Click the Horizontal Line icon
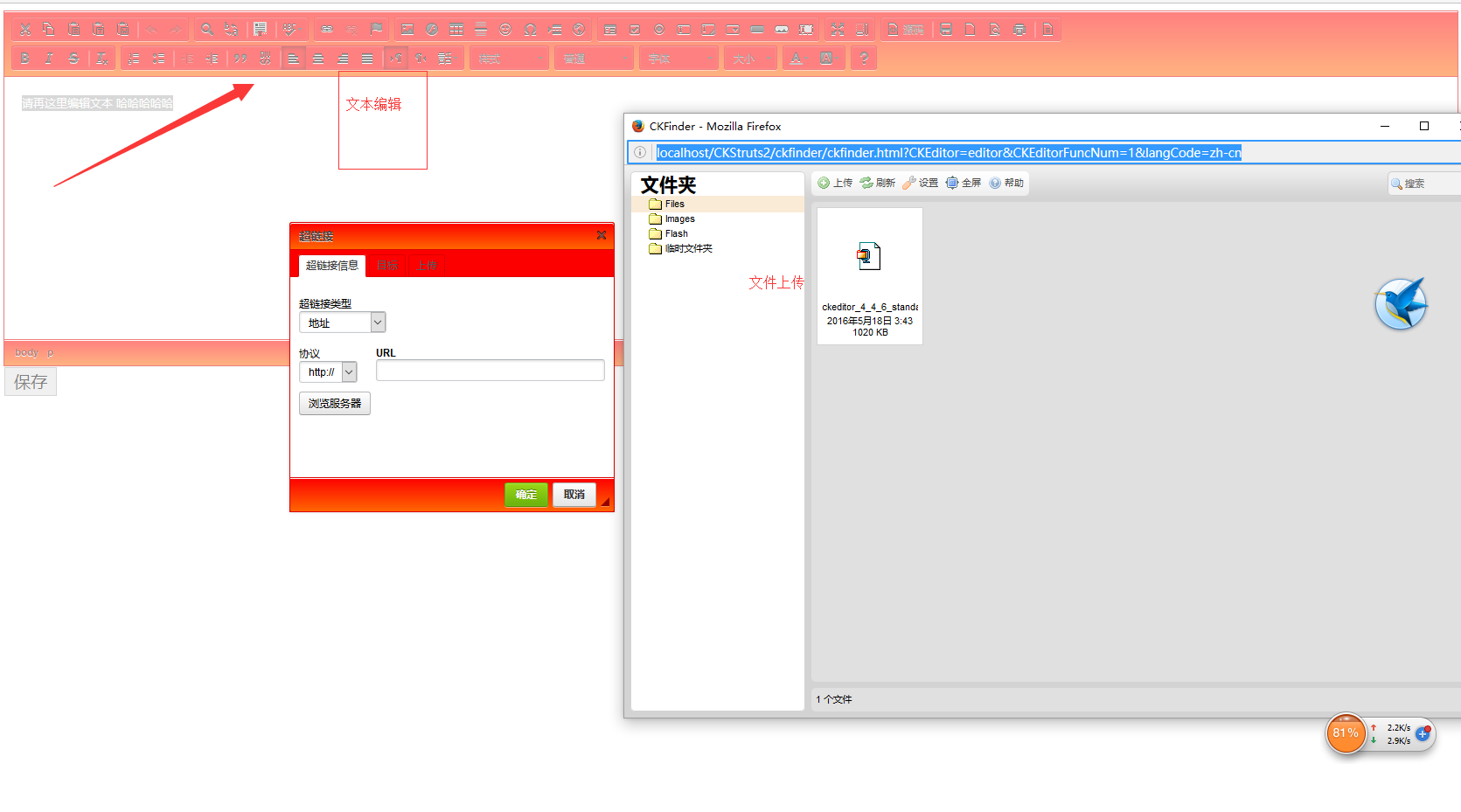This screenshot has width=1461, height=812. coord(481,30)
